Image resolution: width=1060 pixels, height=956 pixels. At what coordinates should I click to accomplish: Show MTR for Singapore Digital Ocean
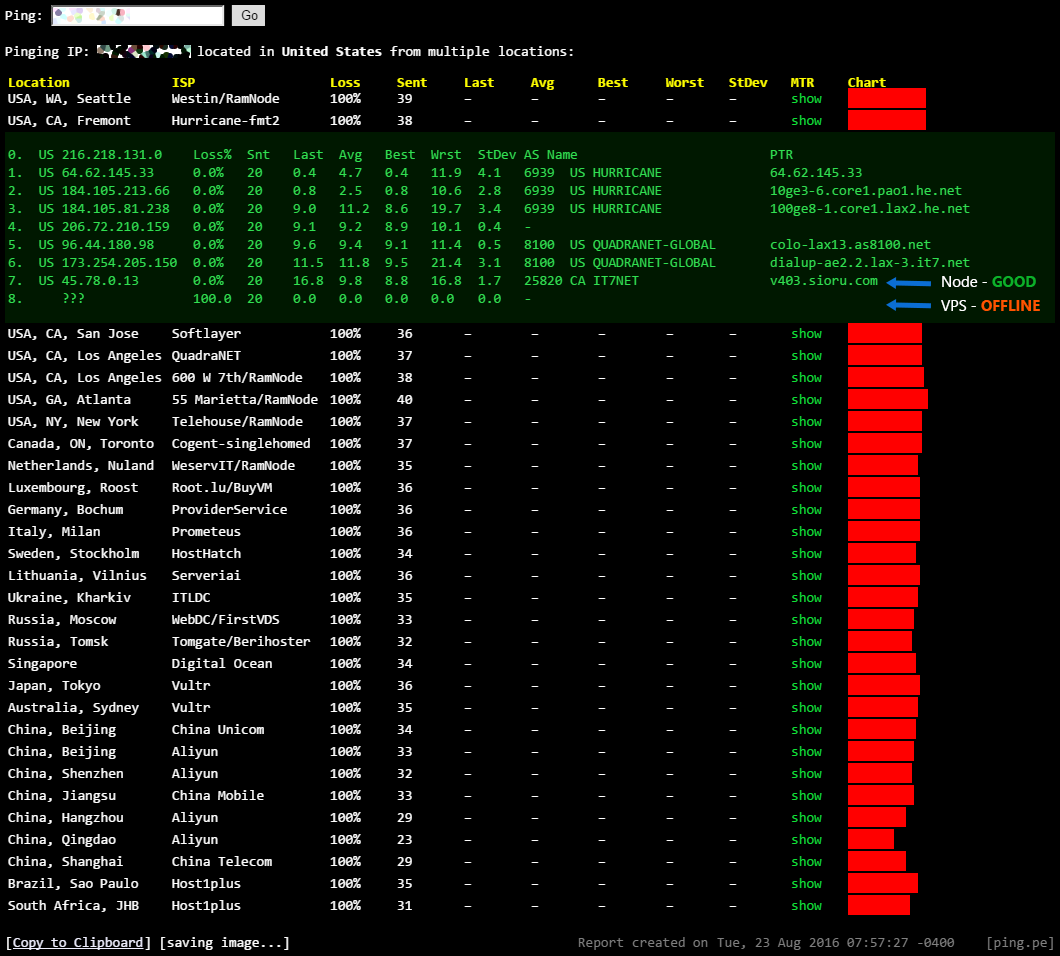[806, 664]
